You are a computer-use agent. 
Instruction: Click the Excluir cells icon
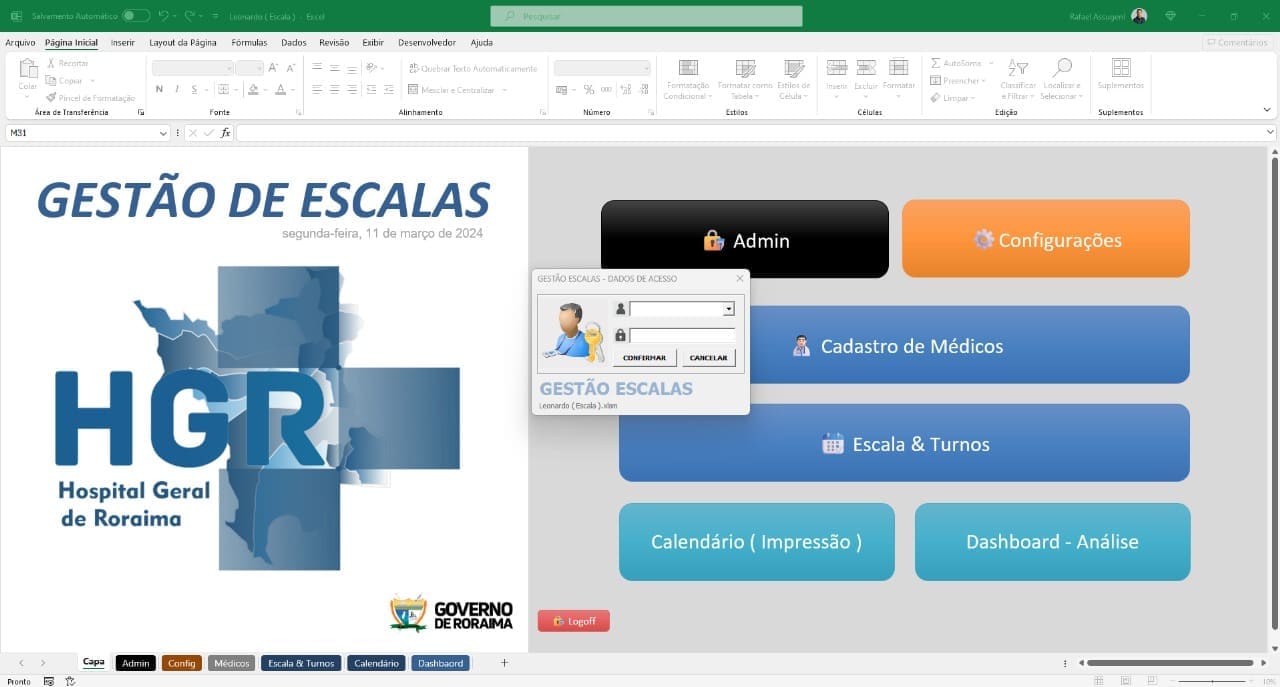(x=866, y=67)
